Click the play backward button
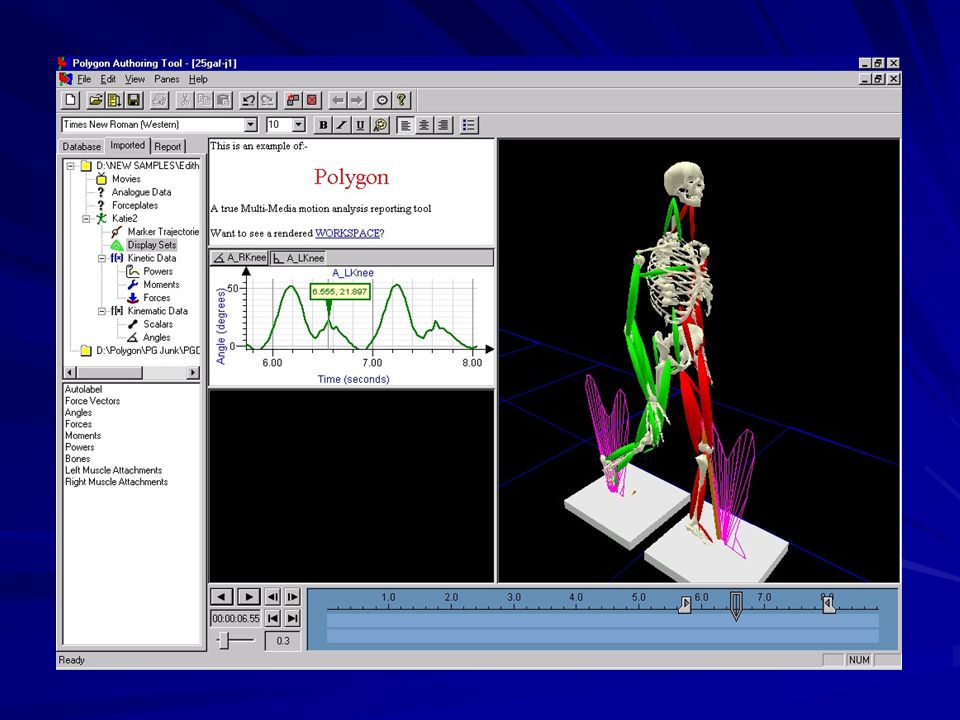This screenshot has width=960, height=720. 221,597
